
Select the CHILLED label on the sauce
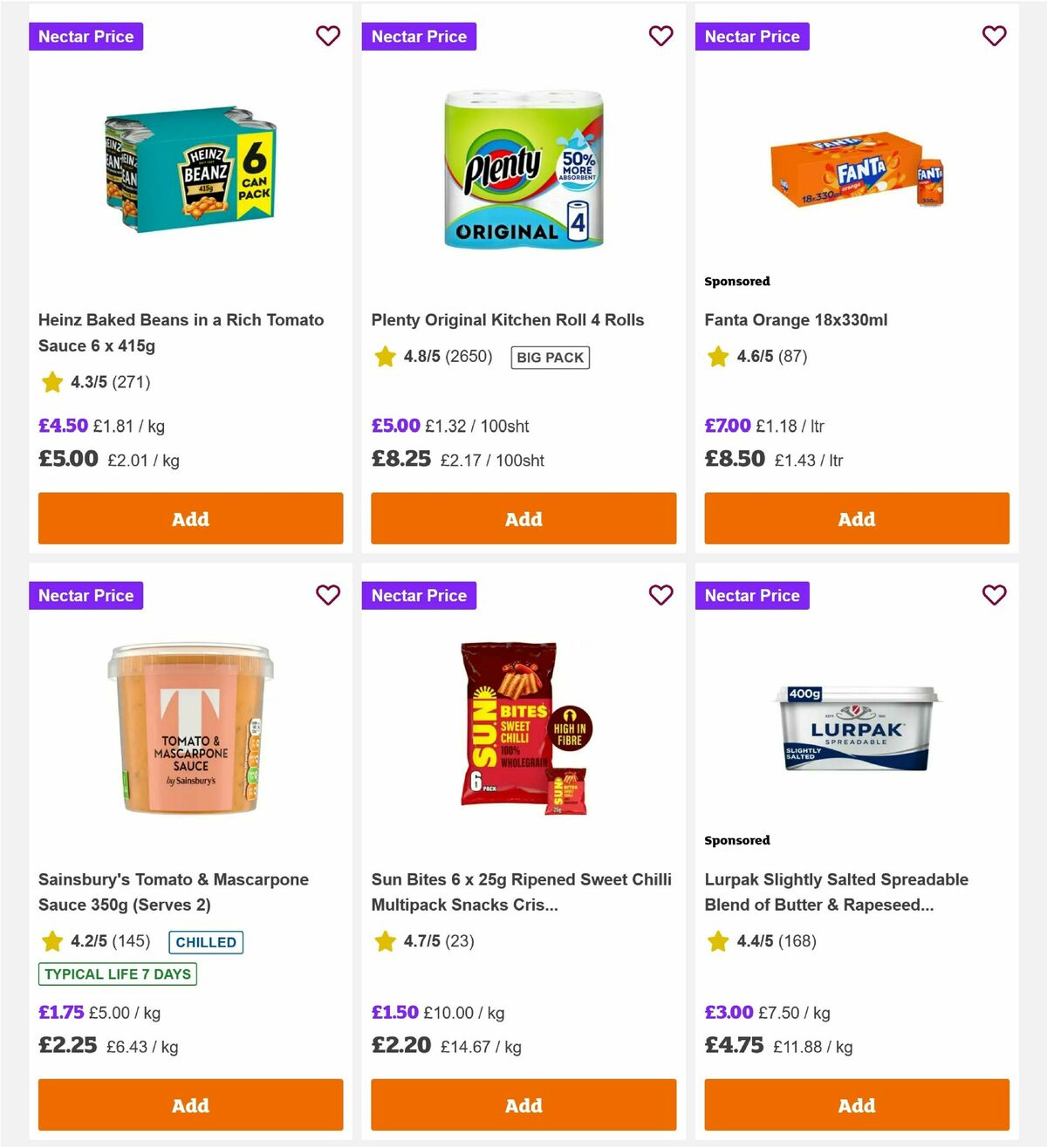point(206,942)
